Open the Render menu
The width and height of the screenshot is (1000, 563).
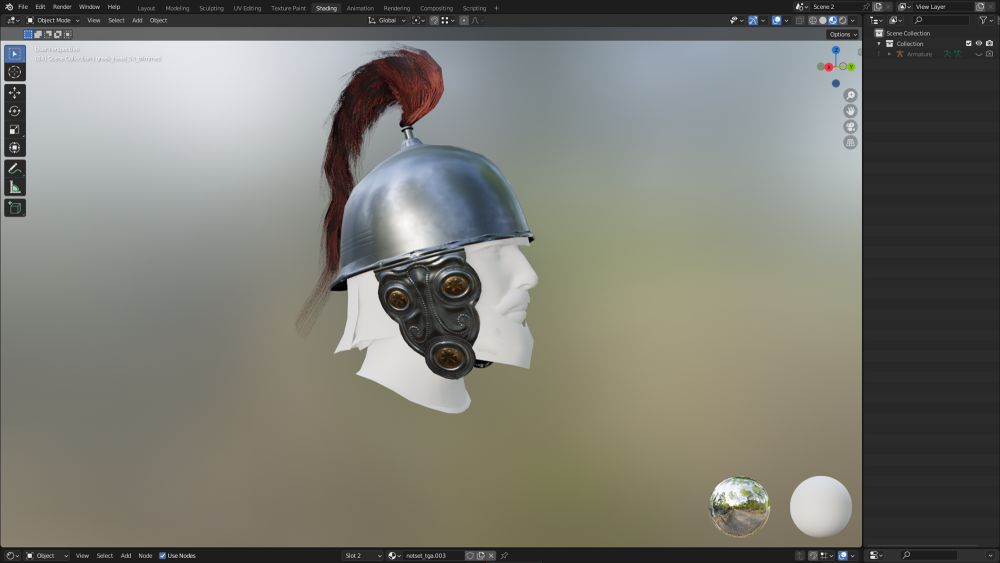(62, 7)
